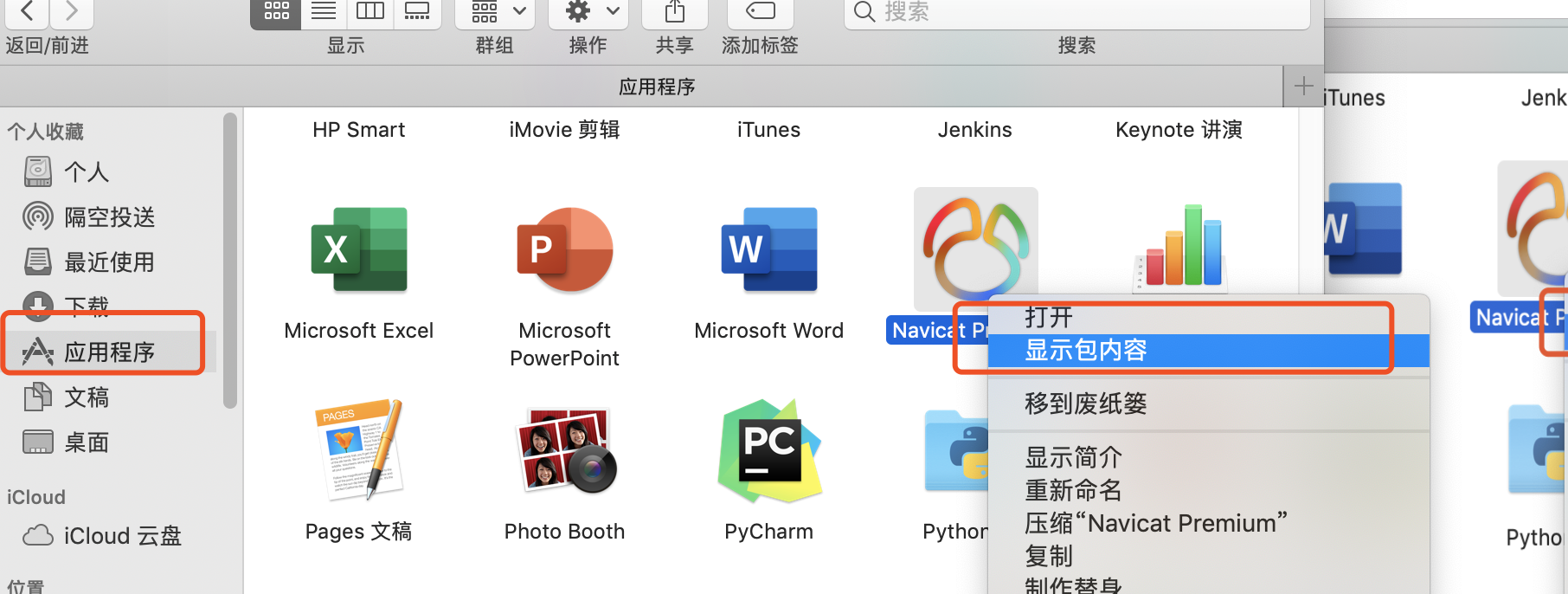Select the Microsoft PowerPoint app icon

(x=565, y=249)
